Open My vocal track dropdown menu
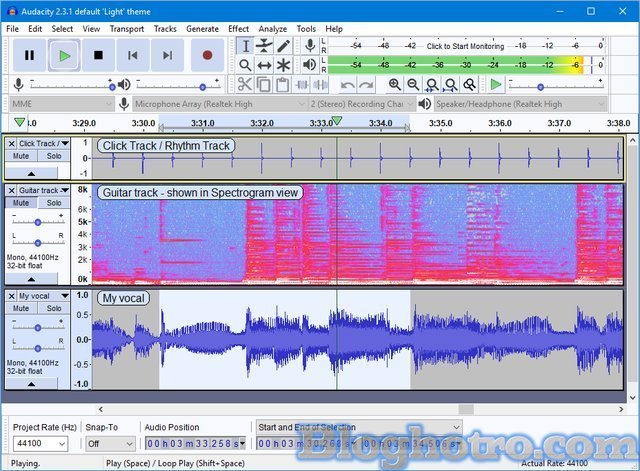 point(44,296)
